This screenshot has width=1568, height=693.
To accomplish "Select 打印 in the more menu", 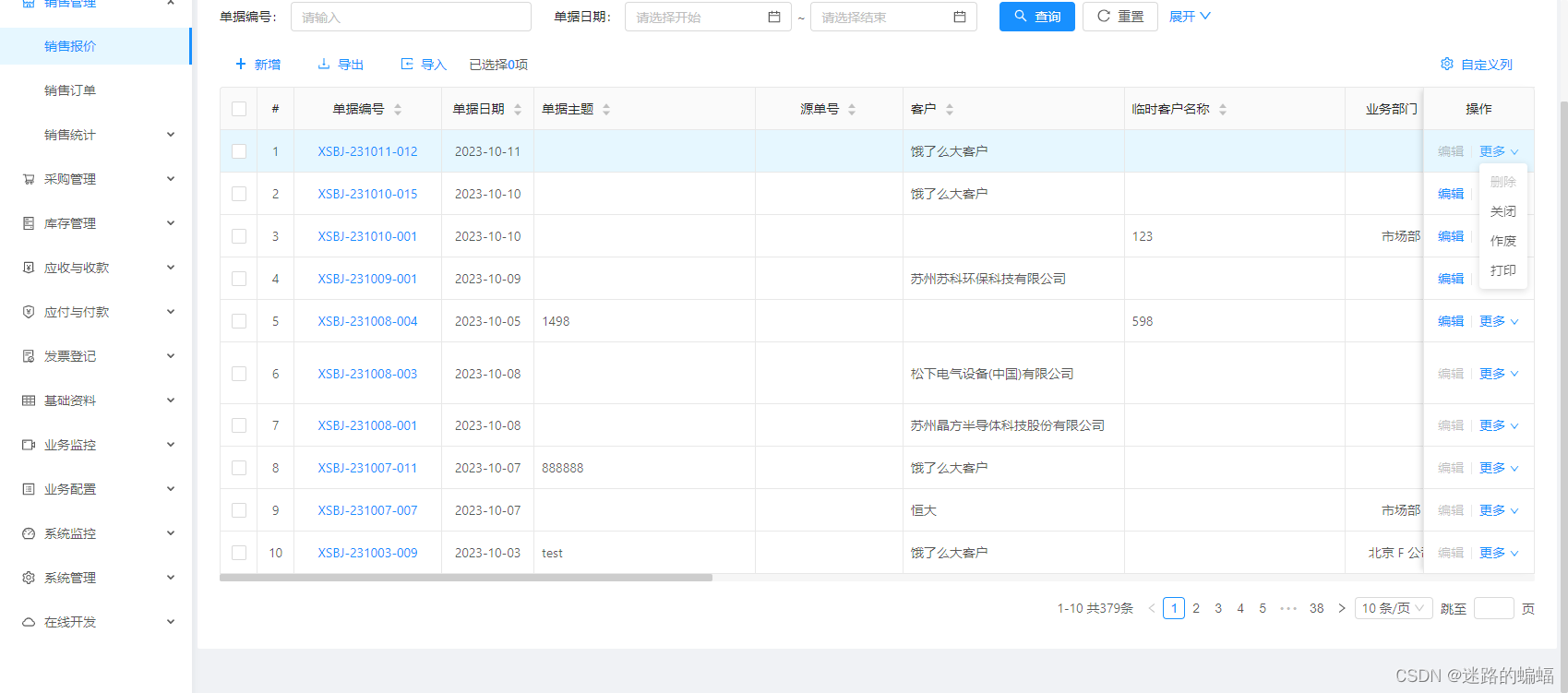I will tap(1503, 270).
